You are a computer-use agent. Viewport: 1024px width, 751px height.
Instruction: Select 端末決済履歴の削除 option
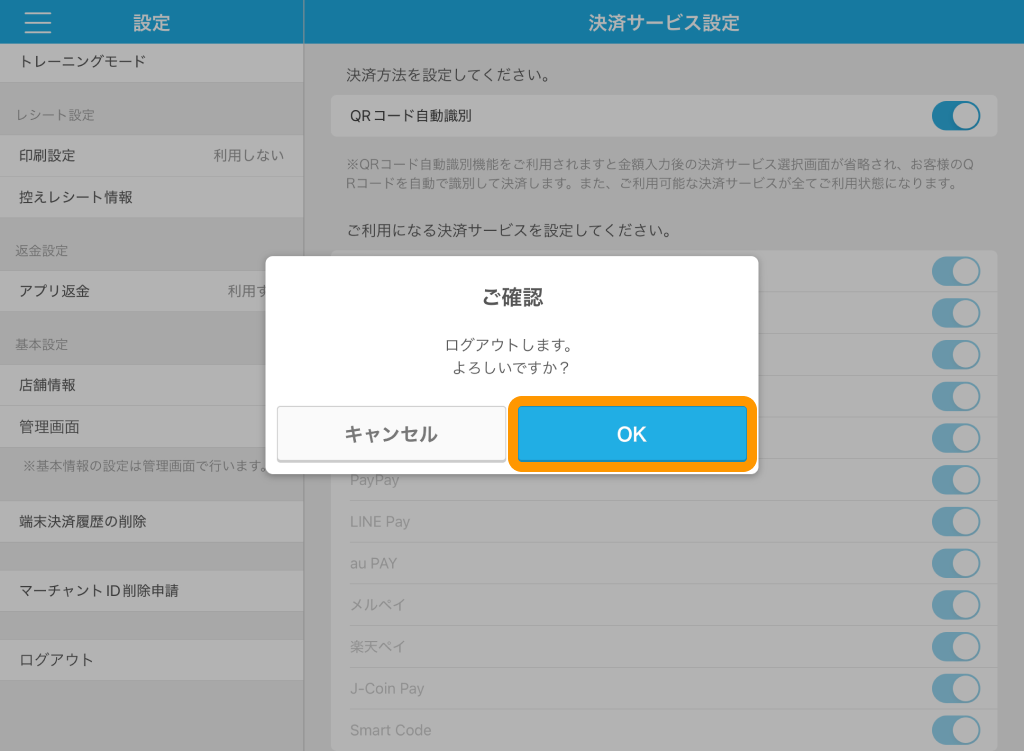[x=150, y=521]
